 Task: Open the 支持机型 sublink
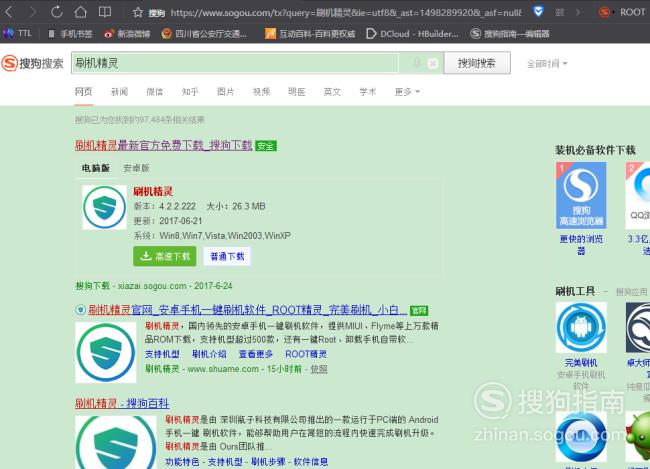(162, 354)
